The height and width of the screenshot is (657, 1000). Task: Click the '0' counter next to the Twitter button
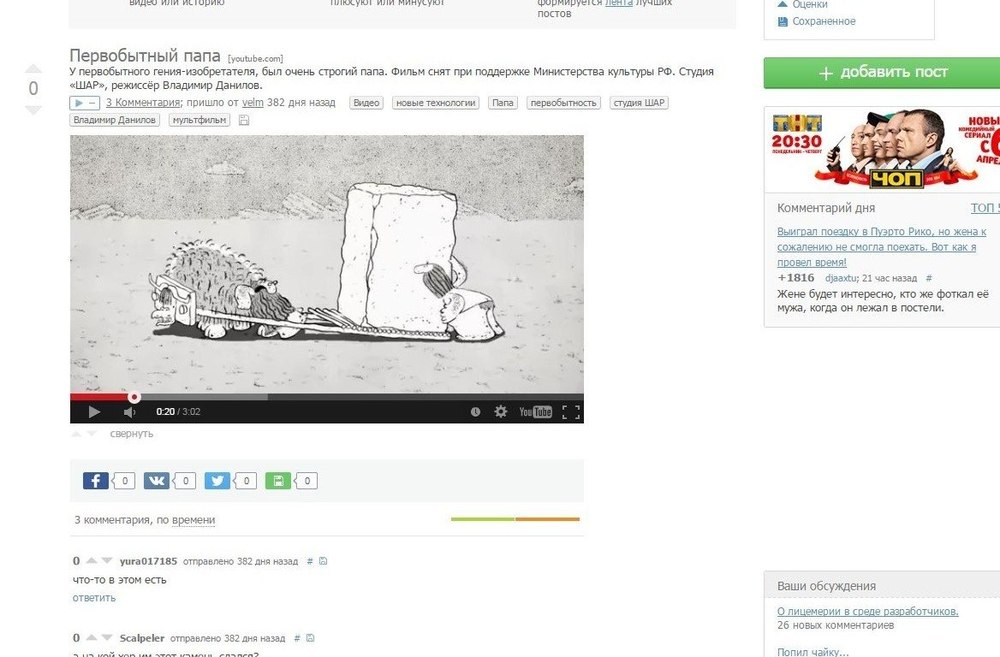tap(246, 480)
